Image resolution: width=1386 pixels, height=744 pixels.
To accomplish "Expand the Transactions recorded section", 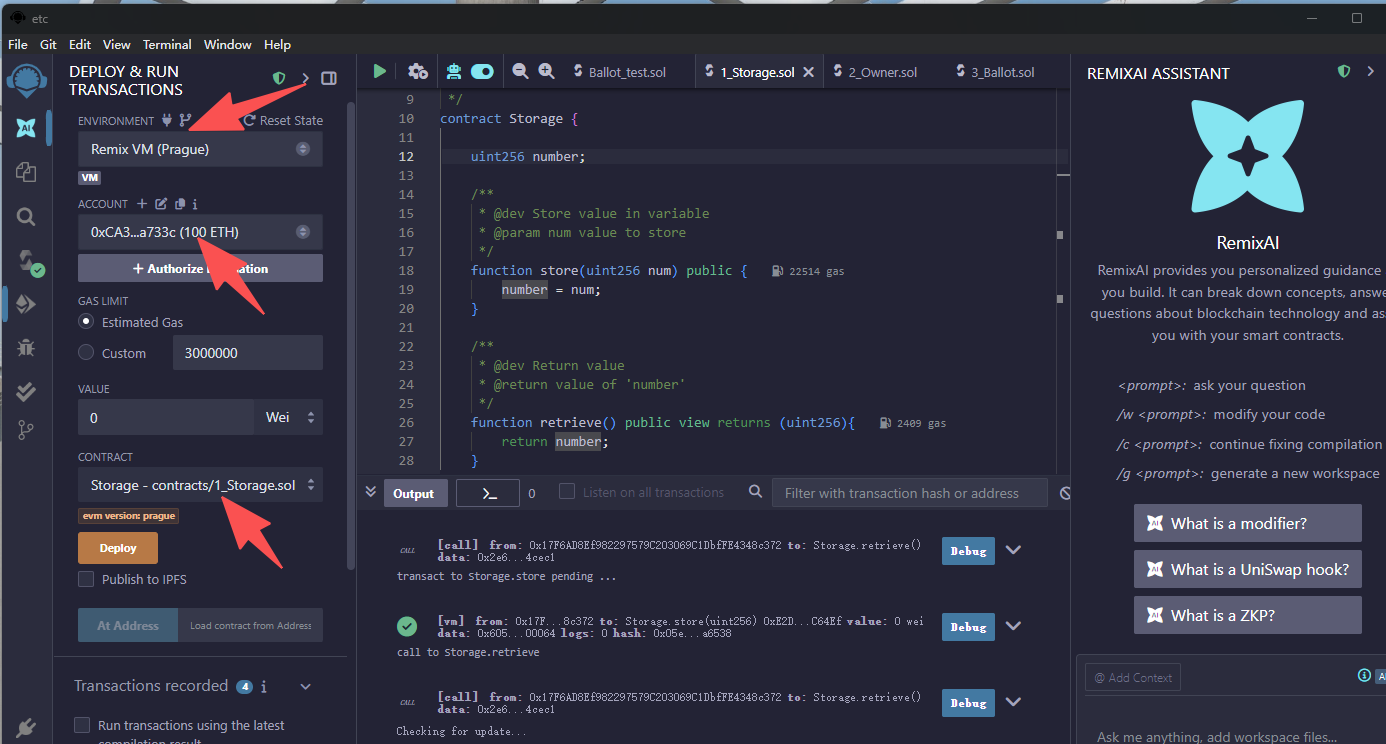I will coord(306,686).
